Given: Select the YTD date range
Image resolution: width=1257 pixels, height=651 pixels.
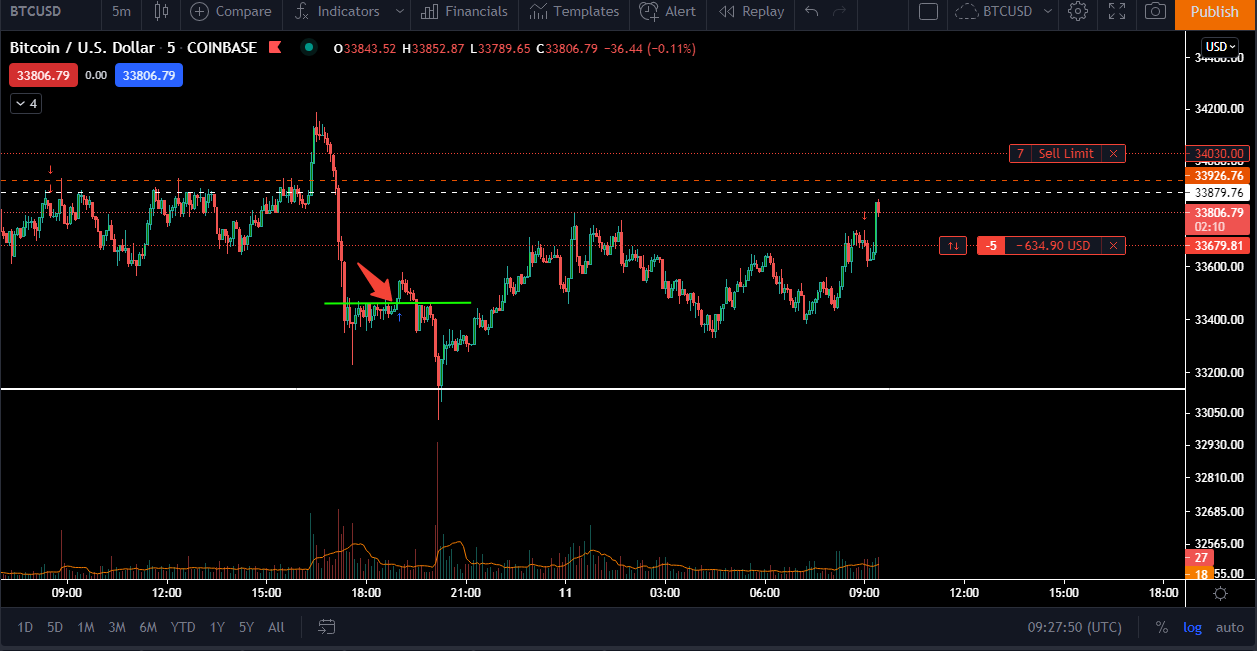Looking at the screenshot, I should (183, 627).
